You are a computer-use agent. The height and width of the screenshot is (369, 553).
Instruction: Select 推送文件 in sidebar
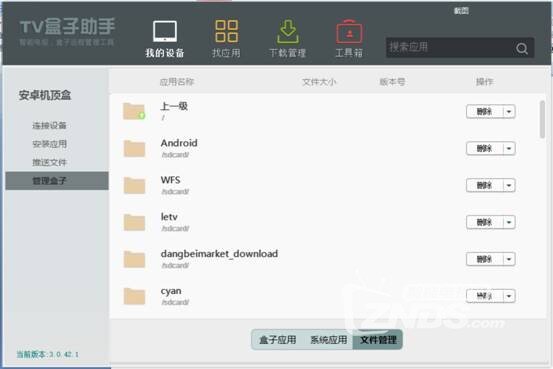(x=49, y=162)
